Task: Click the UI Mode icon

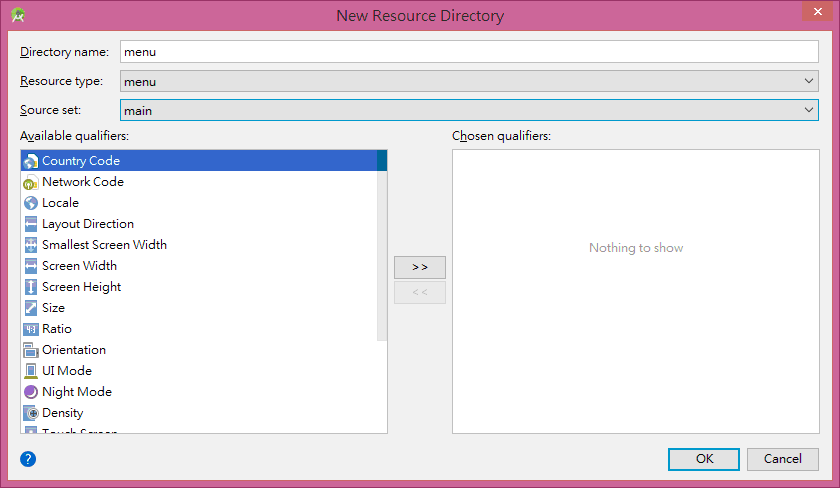Action: 31,371
